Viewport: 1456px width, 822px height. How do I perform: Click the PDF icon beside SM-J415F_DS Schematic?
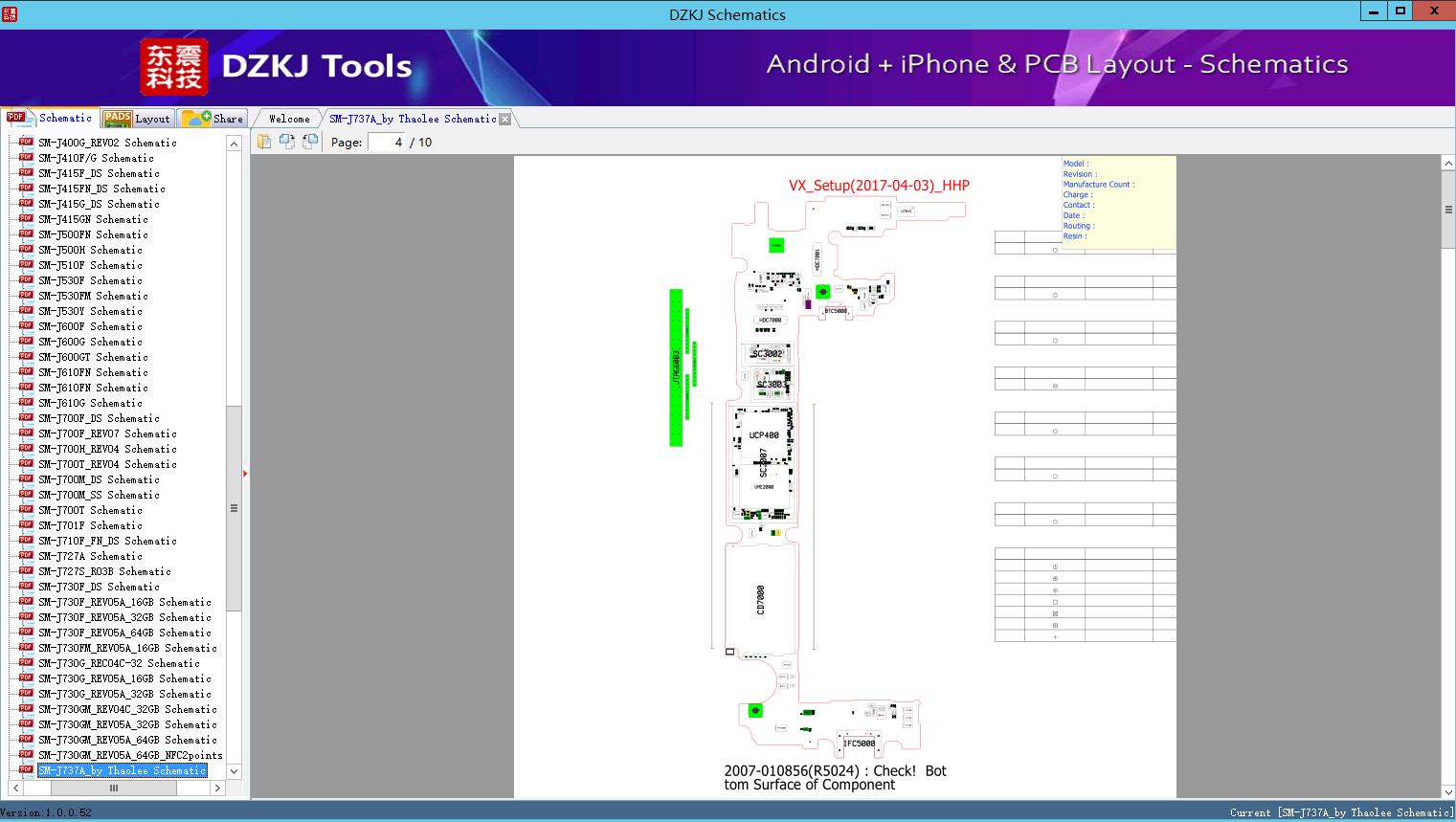pyautogui.click(x=26, y=172)
